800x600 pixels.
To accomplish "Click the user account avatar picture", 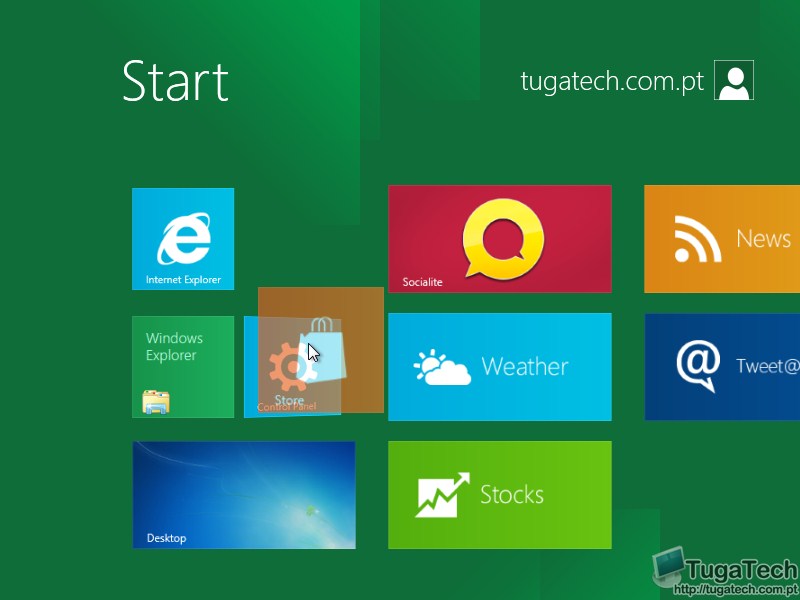I will pos(734,80).
